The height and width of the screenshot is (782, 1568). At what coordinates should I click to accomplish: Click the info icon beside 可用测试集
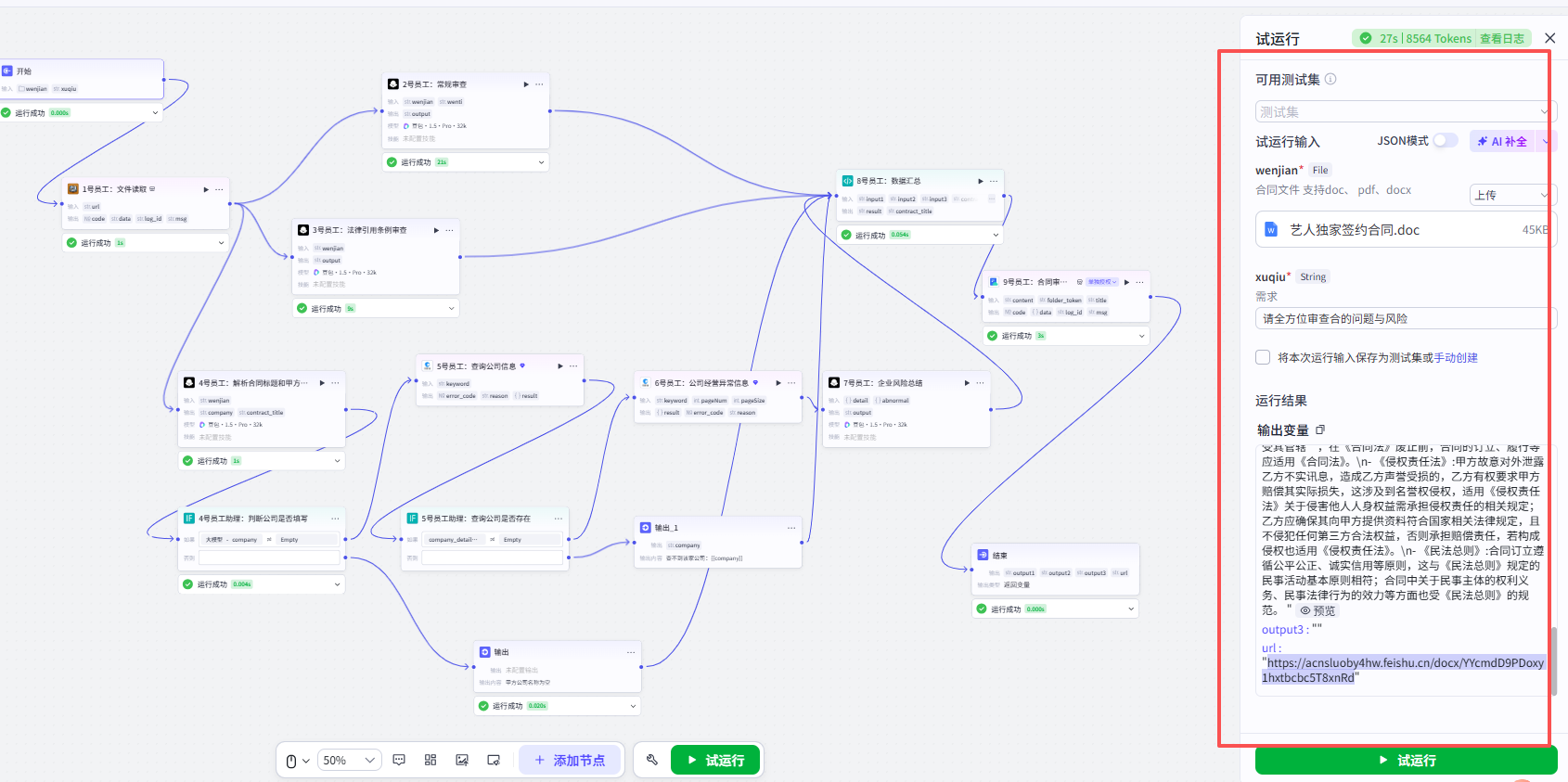click(1330, 79)
